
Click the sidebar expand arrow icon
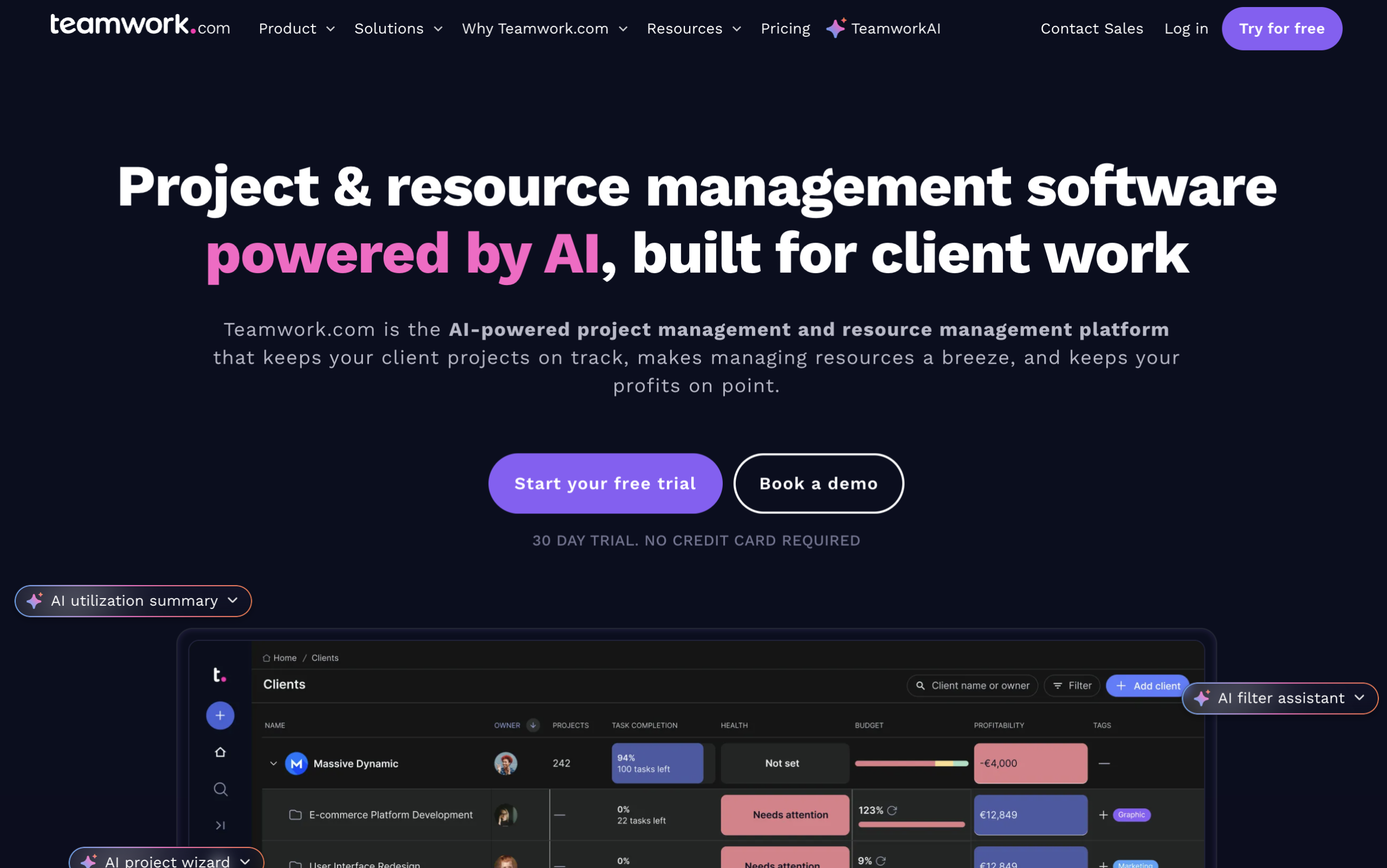pyautogui.click(x=220, y=825)
